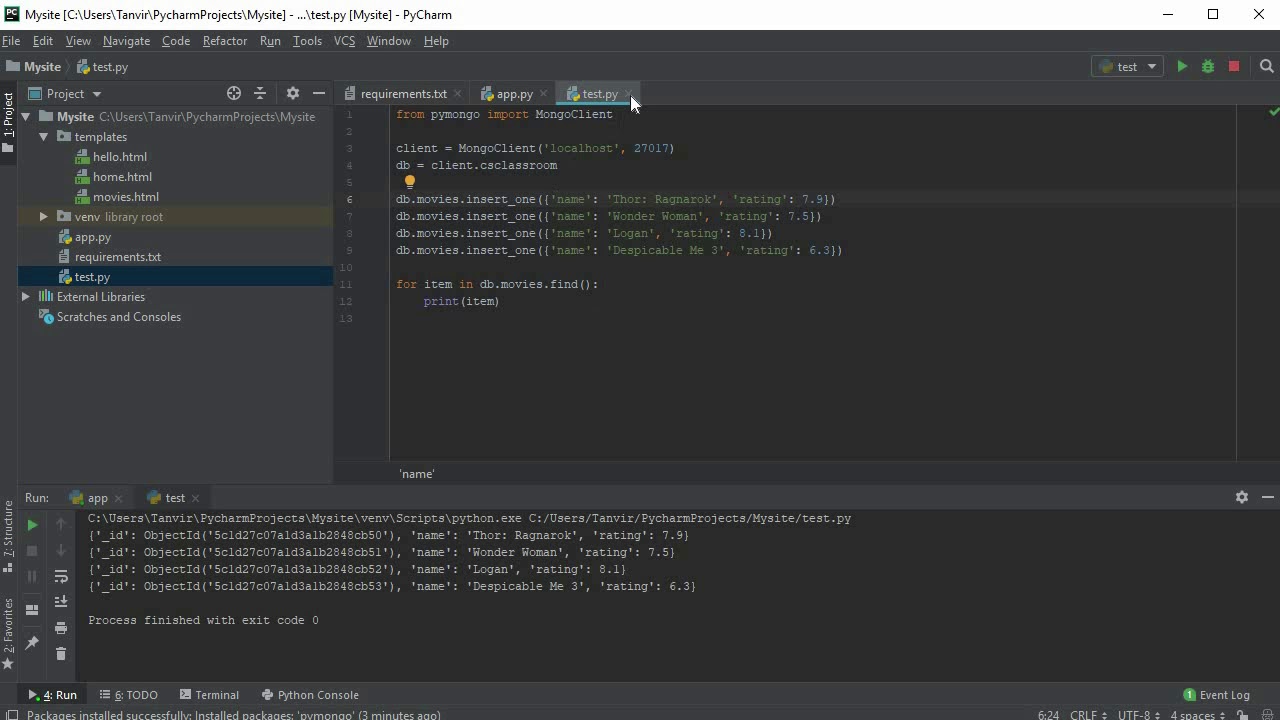This screenshot has height=720, width=1280.
Task: Hide the Project tool window
Action: (319, 93)
